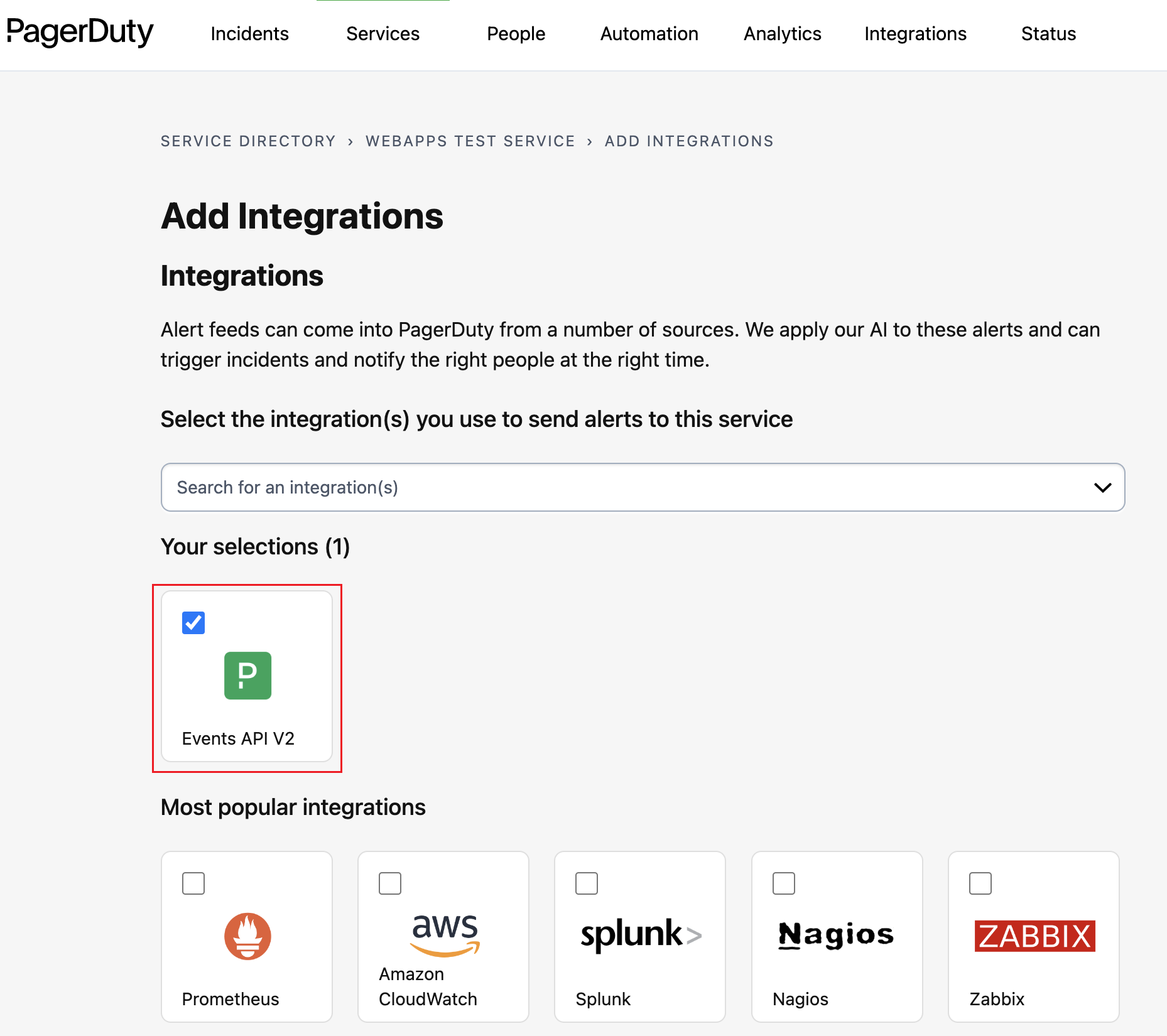The height and width of the screenshot is (1036, 1167).
Task: Expand the integration search dropdown arrow
Action: [1102, 488]
